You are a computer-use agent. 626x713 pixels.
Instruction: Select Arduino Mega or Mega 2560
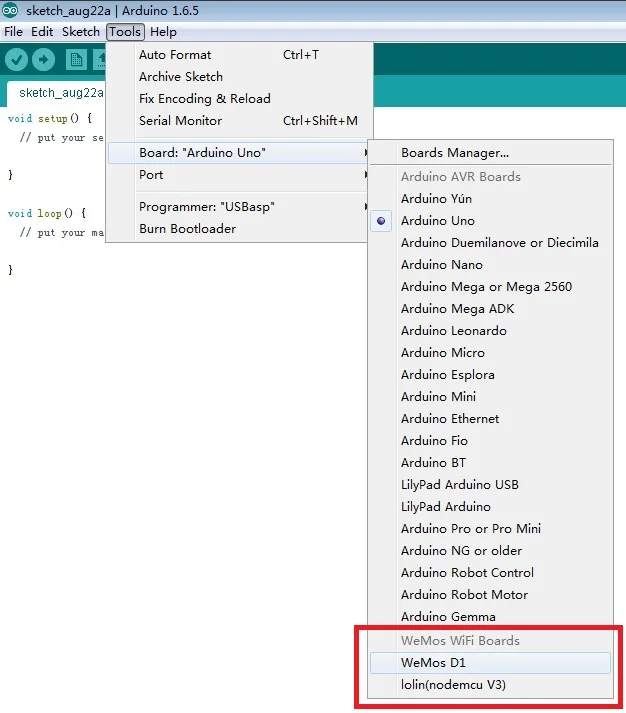[490, 287]
